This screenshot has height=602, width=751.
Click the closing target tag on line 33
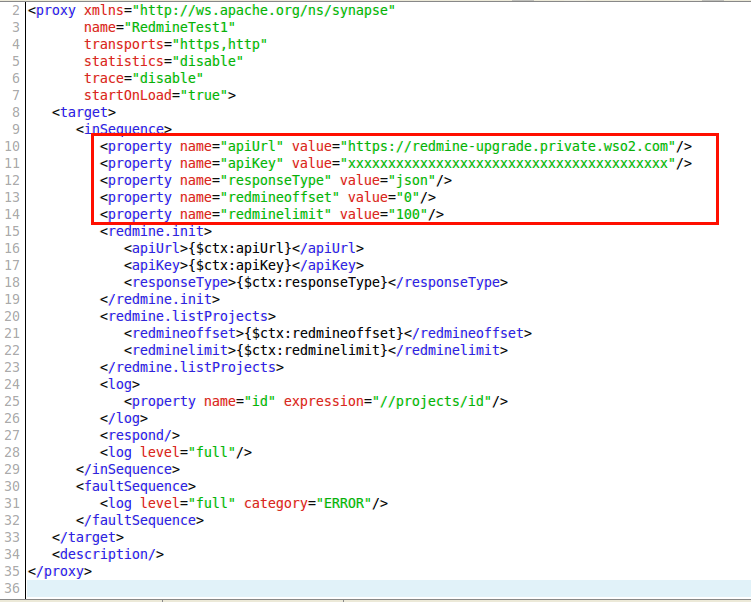(88, 537)
